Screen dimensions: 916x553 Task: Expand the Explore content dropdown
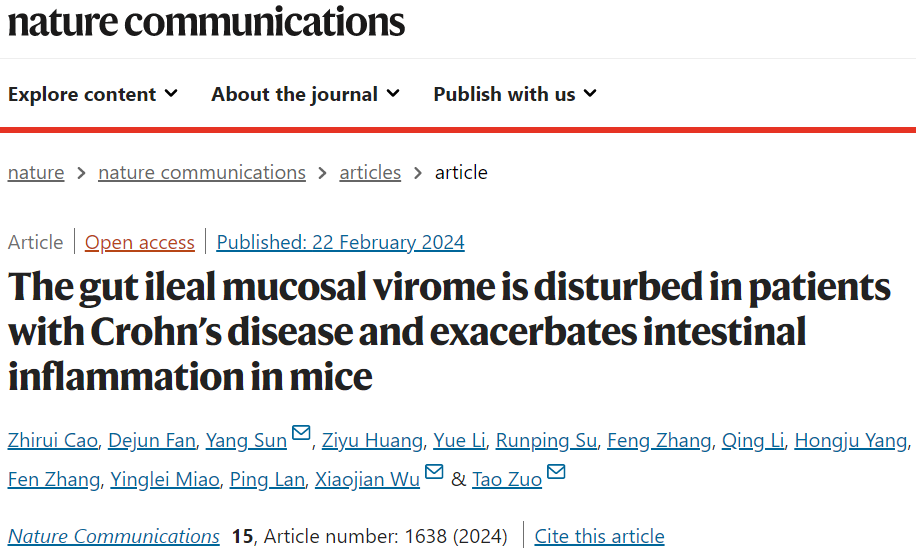(x=93, y=94)
